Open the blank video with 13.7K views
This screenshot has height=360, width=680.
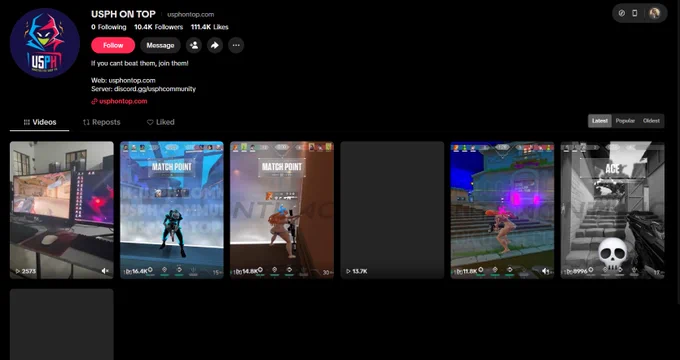392,210
